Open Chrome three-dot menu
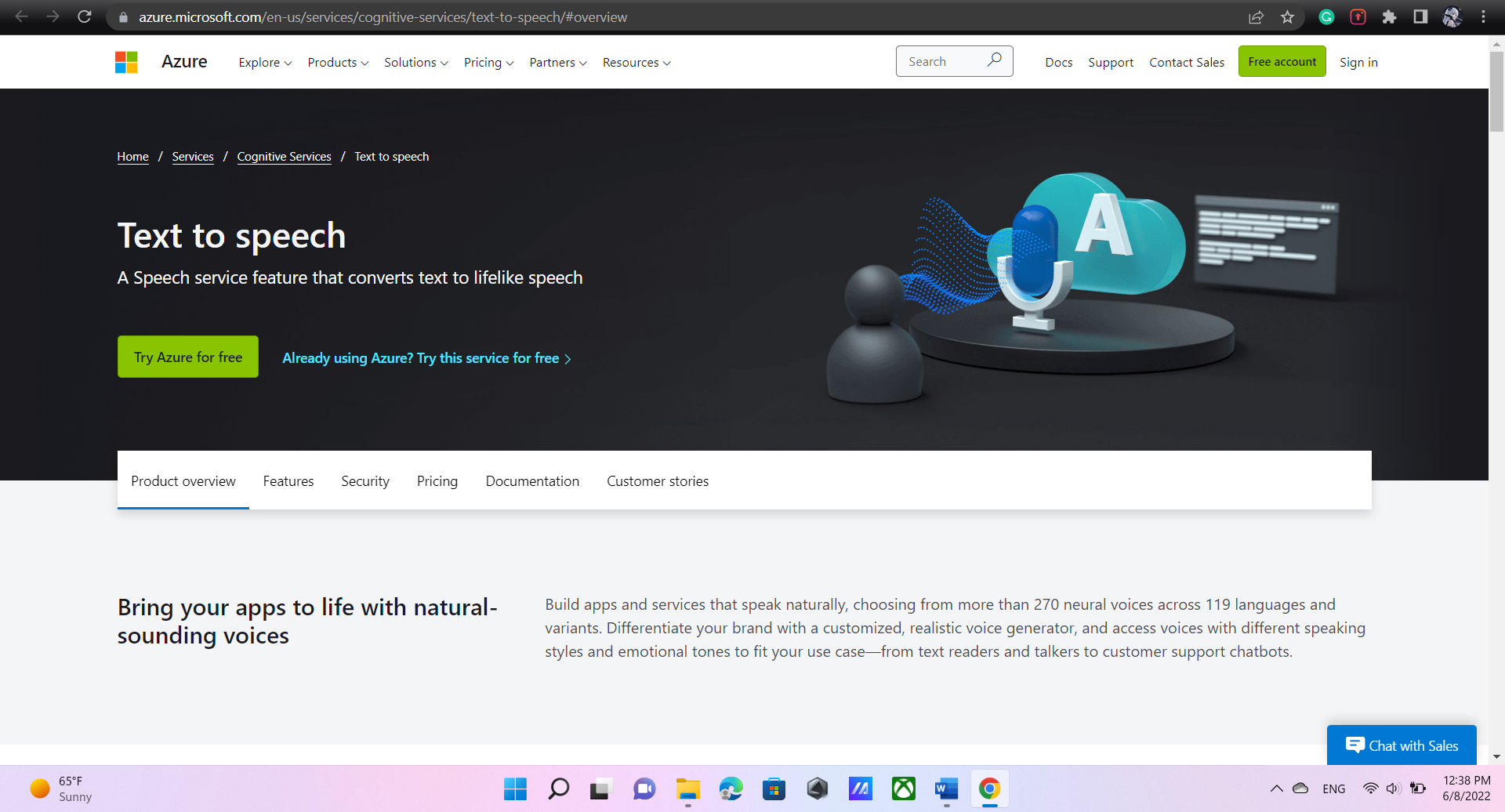 pos(1483,17)
